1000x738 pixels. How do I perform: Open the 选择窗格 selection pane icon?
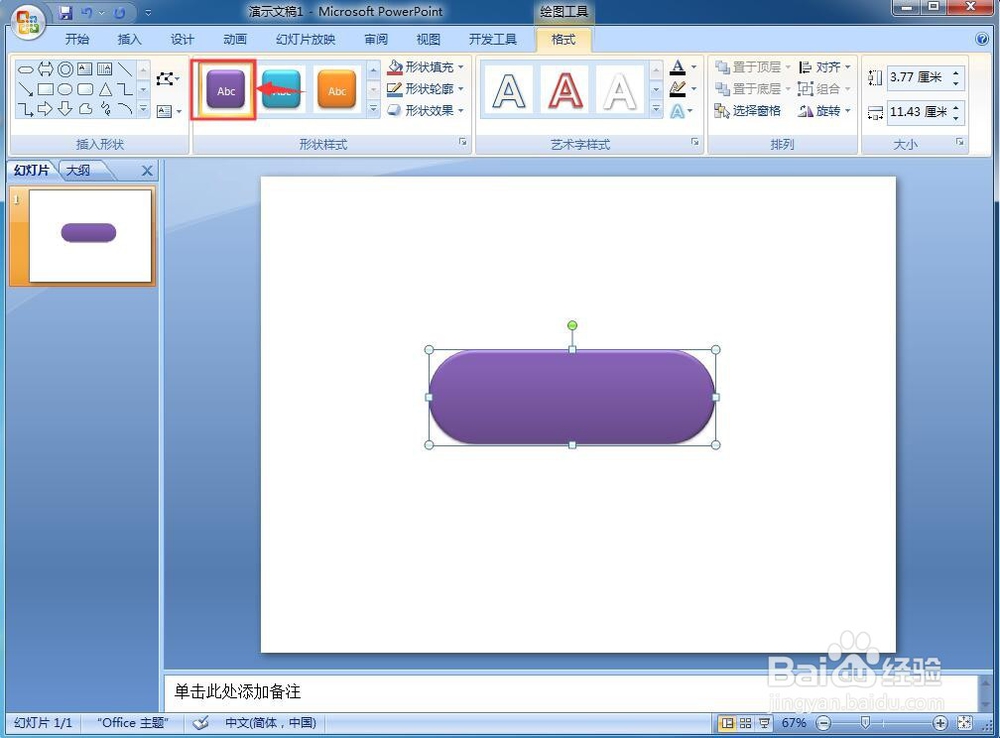[751, 111]
